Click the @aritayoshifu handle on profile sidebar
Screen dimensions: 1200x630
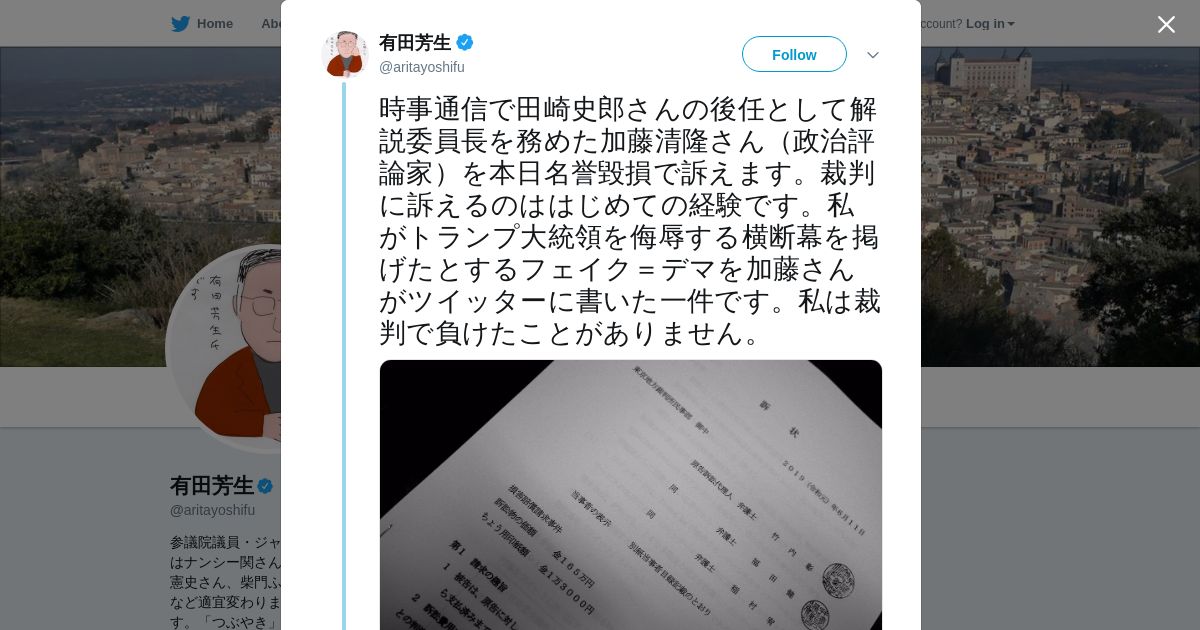click(x=212, y=510)
